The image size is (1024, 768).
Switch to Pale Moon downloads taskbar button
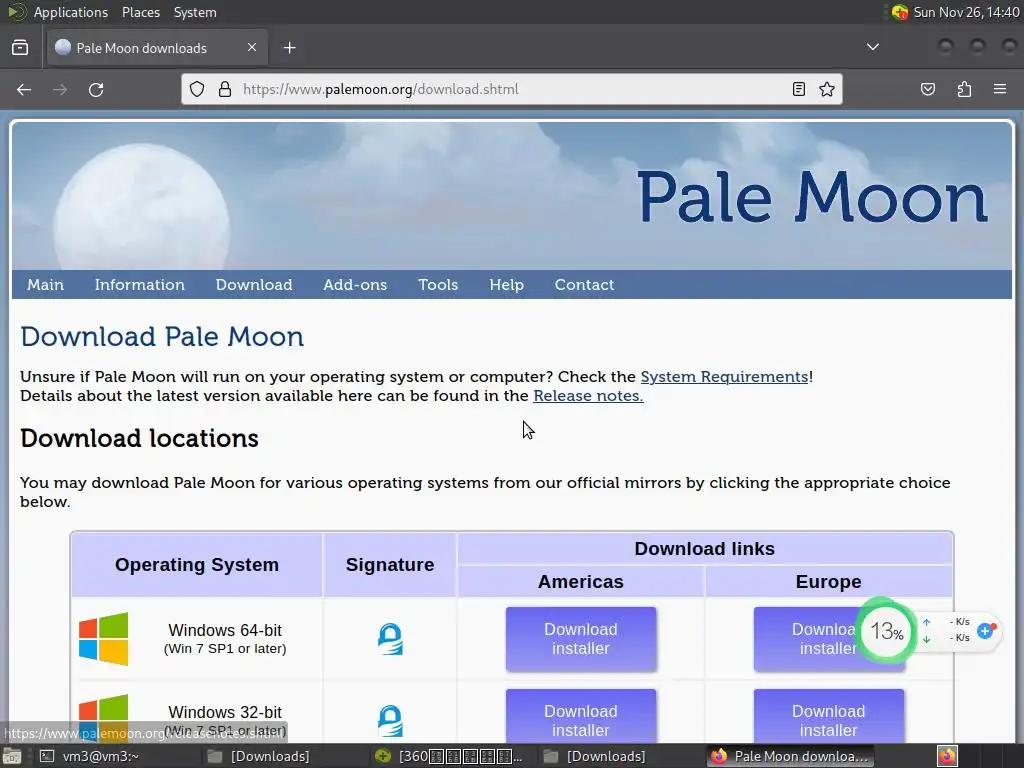point(790,756)
